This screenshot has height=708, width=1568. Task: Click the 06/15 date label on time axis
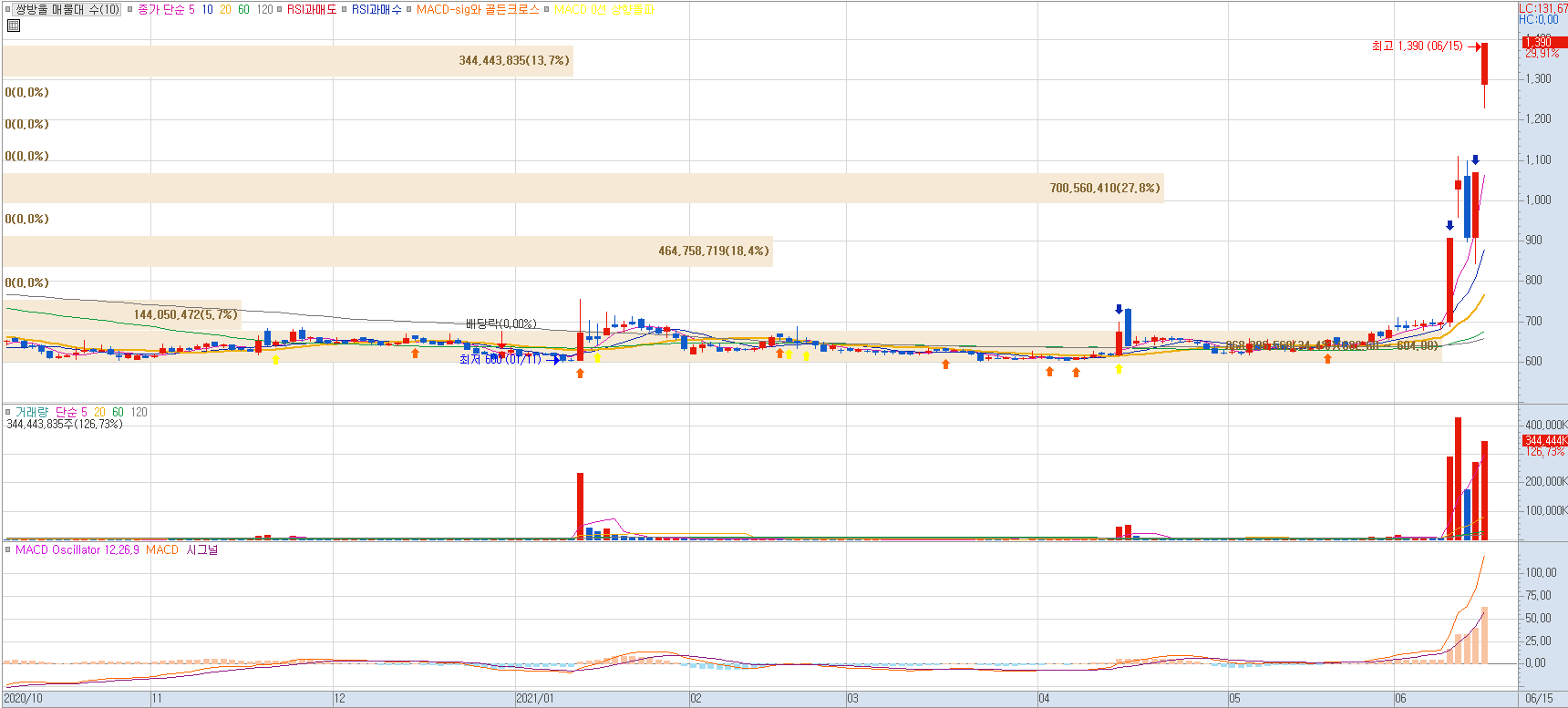point(1539,698)
